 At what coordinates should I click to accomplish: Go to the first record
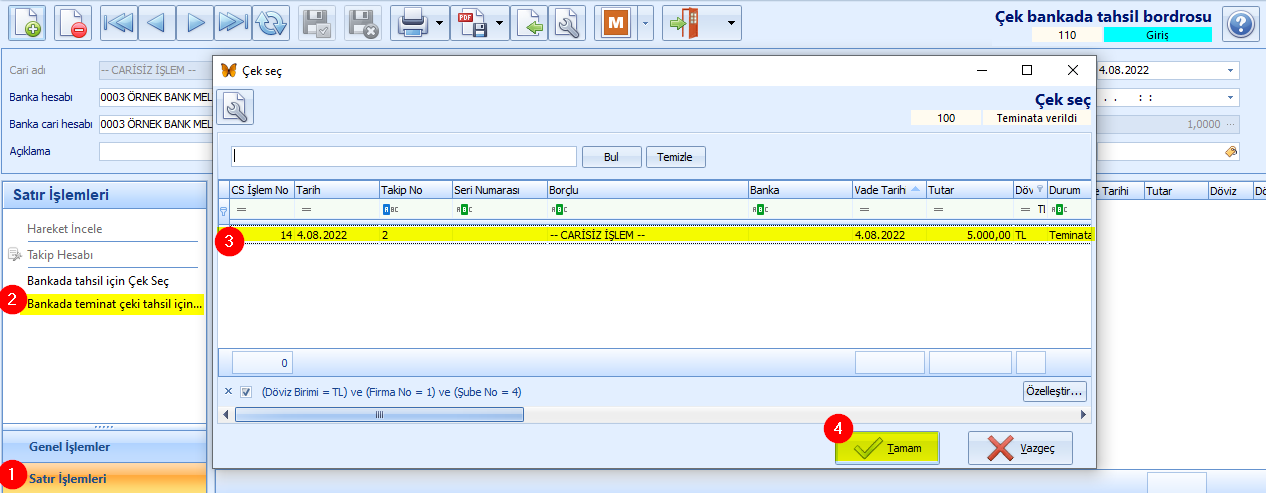click(118, 22)
